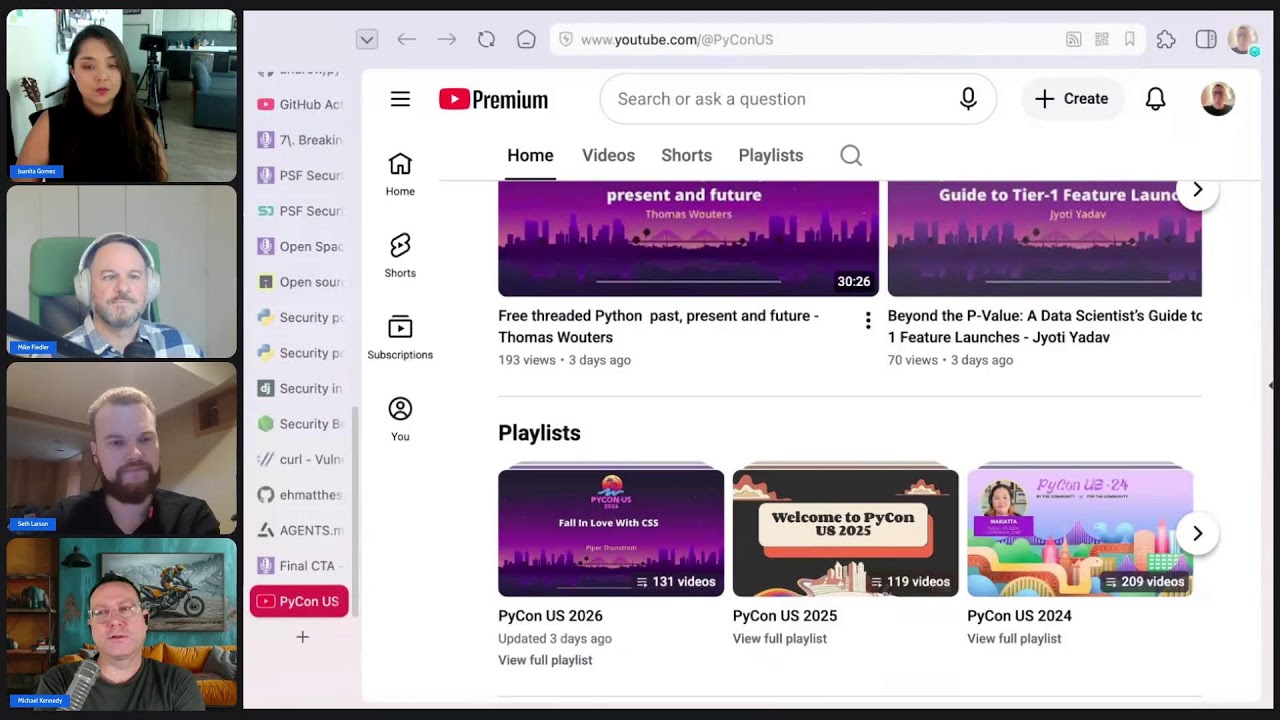View full playlist for PyCon US 2025
Viewport: 1280px width, 720px height.
pyautogui.click(x=780, y=638)
